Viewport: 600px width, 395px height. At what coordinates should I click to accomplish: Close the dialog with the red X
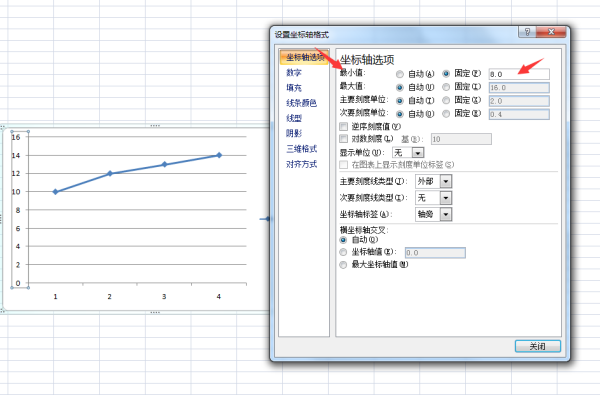[551, 32]
